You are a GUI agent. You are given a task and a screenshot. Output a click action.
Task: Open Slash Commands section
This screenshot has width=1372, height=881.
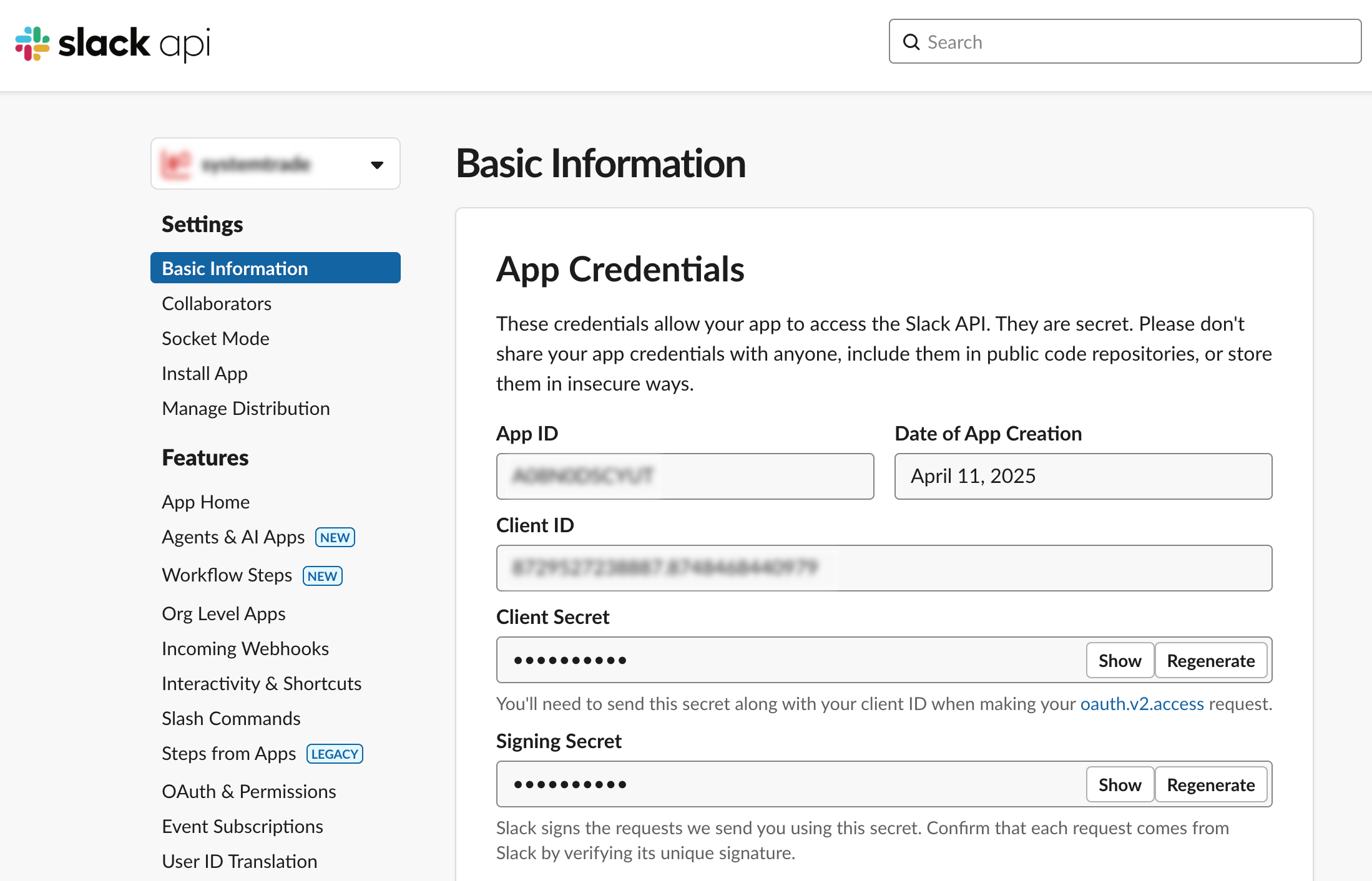pos(231,718)
